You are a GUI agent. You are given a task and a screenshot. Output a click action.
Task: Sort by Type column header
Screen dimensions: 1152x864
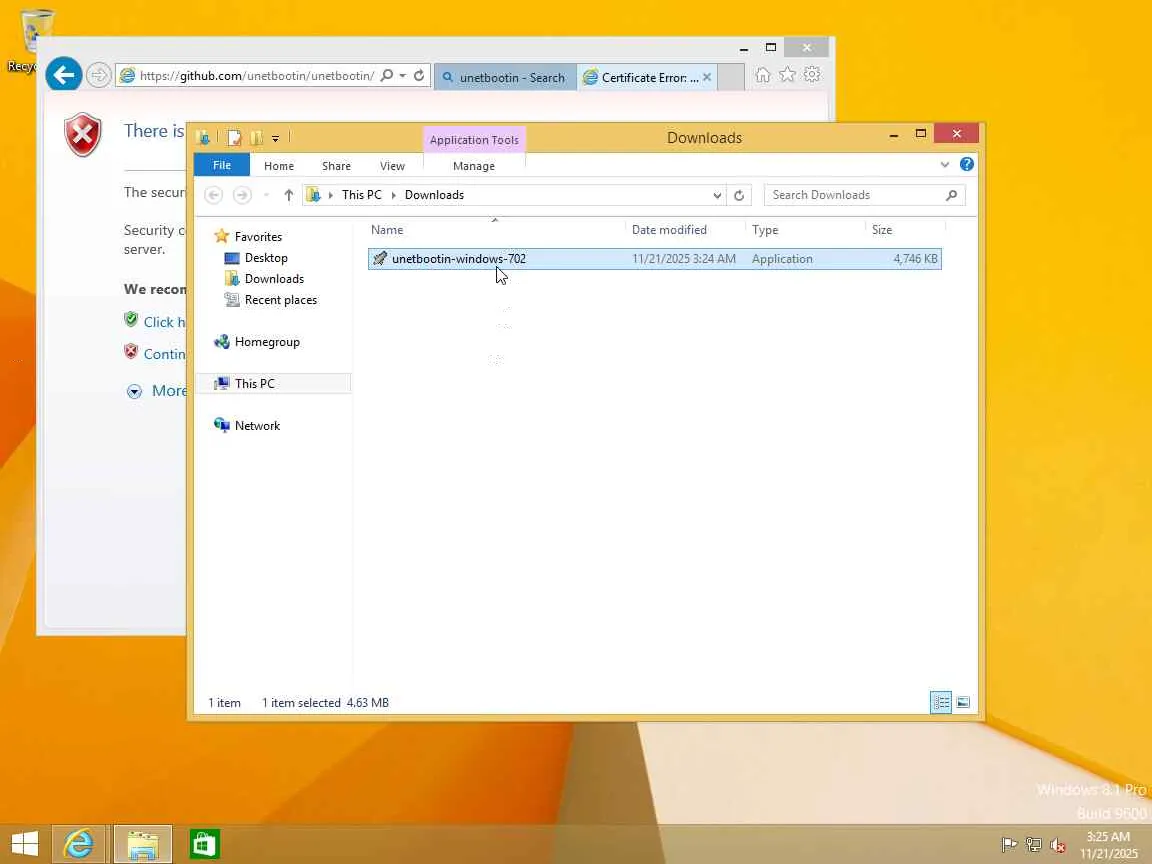coord(765,230)
